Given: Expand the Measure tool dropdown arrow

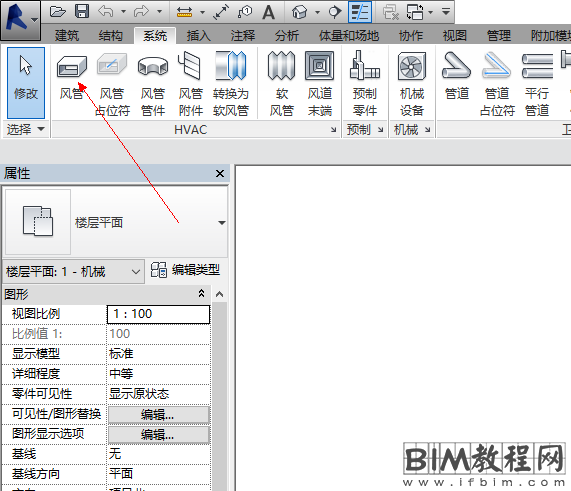Looking at the screenshot, I should [202, 12].
